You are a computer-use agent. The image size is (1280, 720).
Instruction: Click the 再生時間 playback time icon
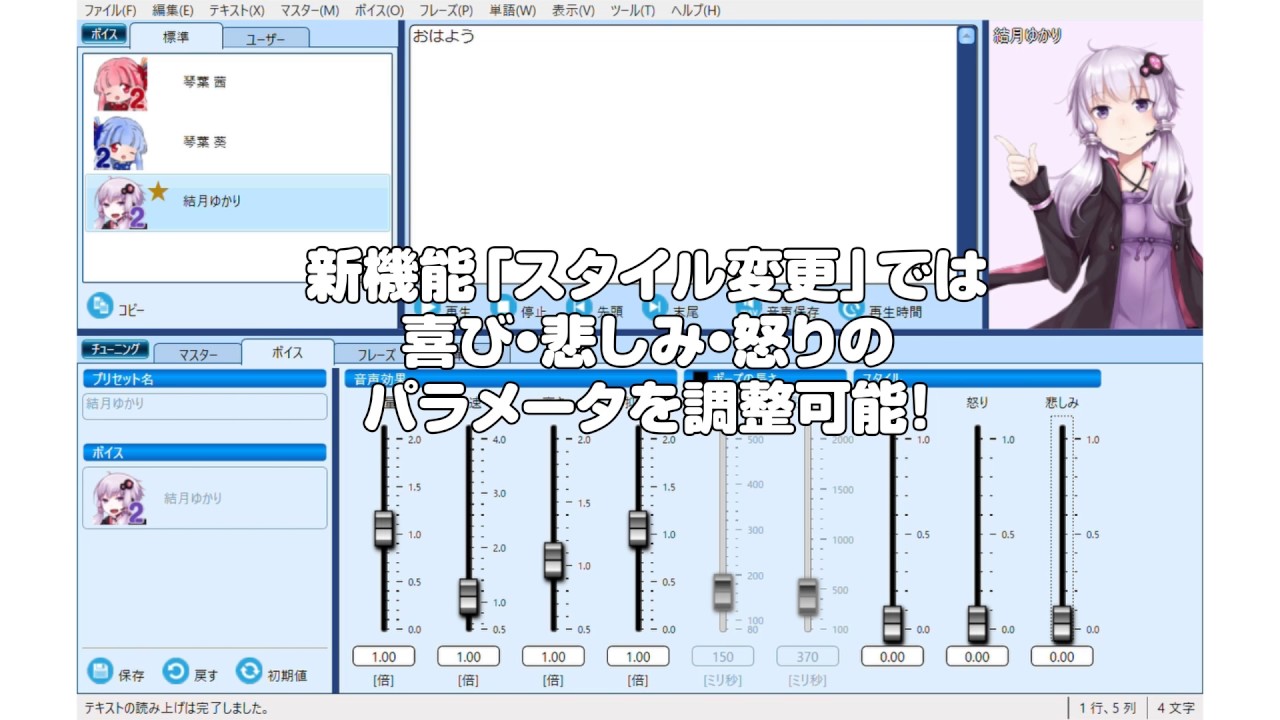(x=851, y=310)
